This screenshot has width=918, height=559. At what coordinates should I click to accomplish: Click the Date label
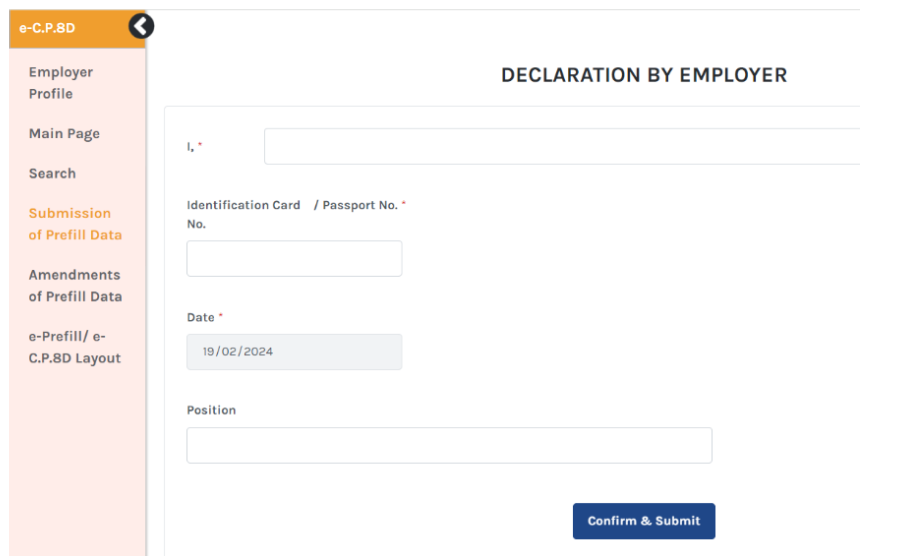pyautogui.click(x=201, y=318)
